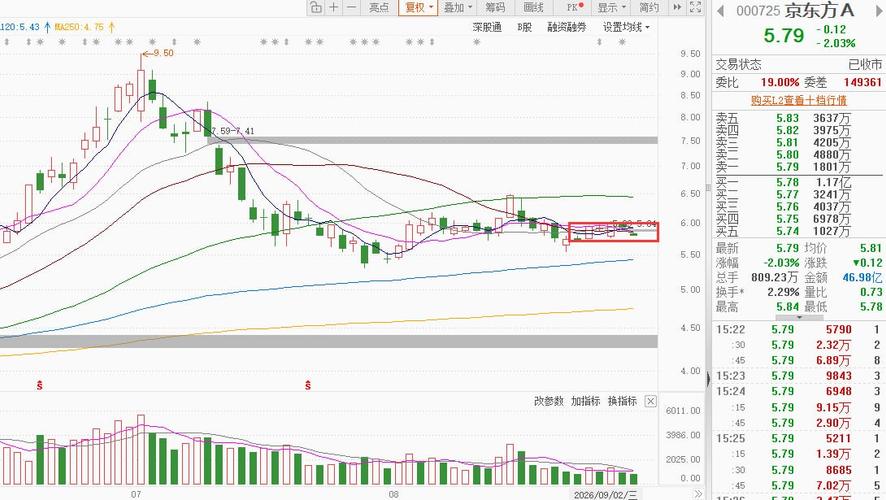The width and height of the screenshot is (886, 500).
Task: Click the red S marker near 07
Action: 40,386
